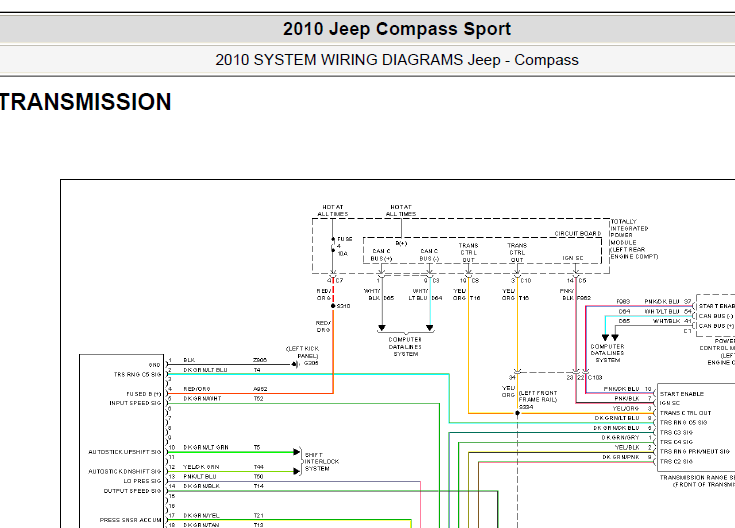Click the 'Z906' circuit code
Viewport: 735px width, 528px height.
click(260, 360)
